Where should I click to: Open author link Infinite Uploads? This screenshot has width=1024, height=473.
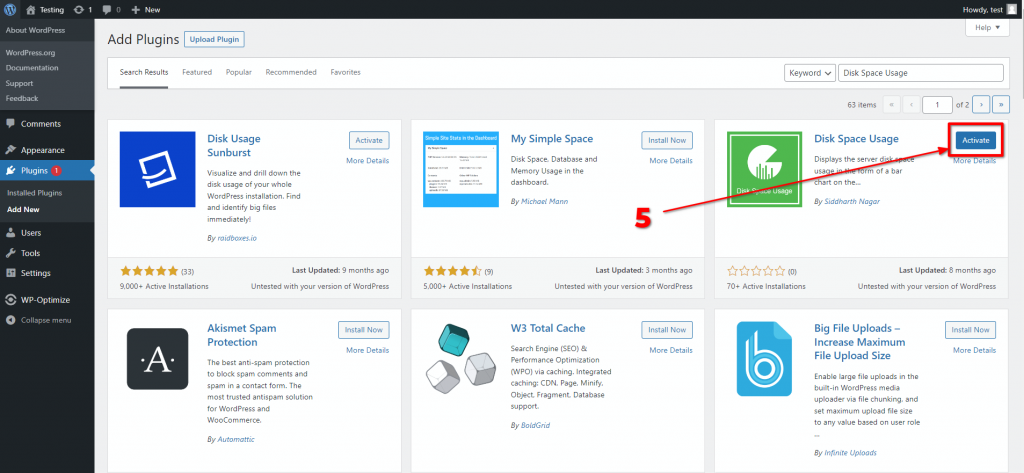pyautogui.click(x=850, y=453)
